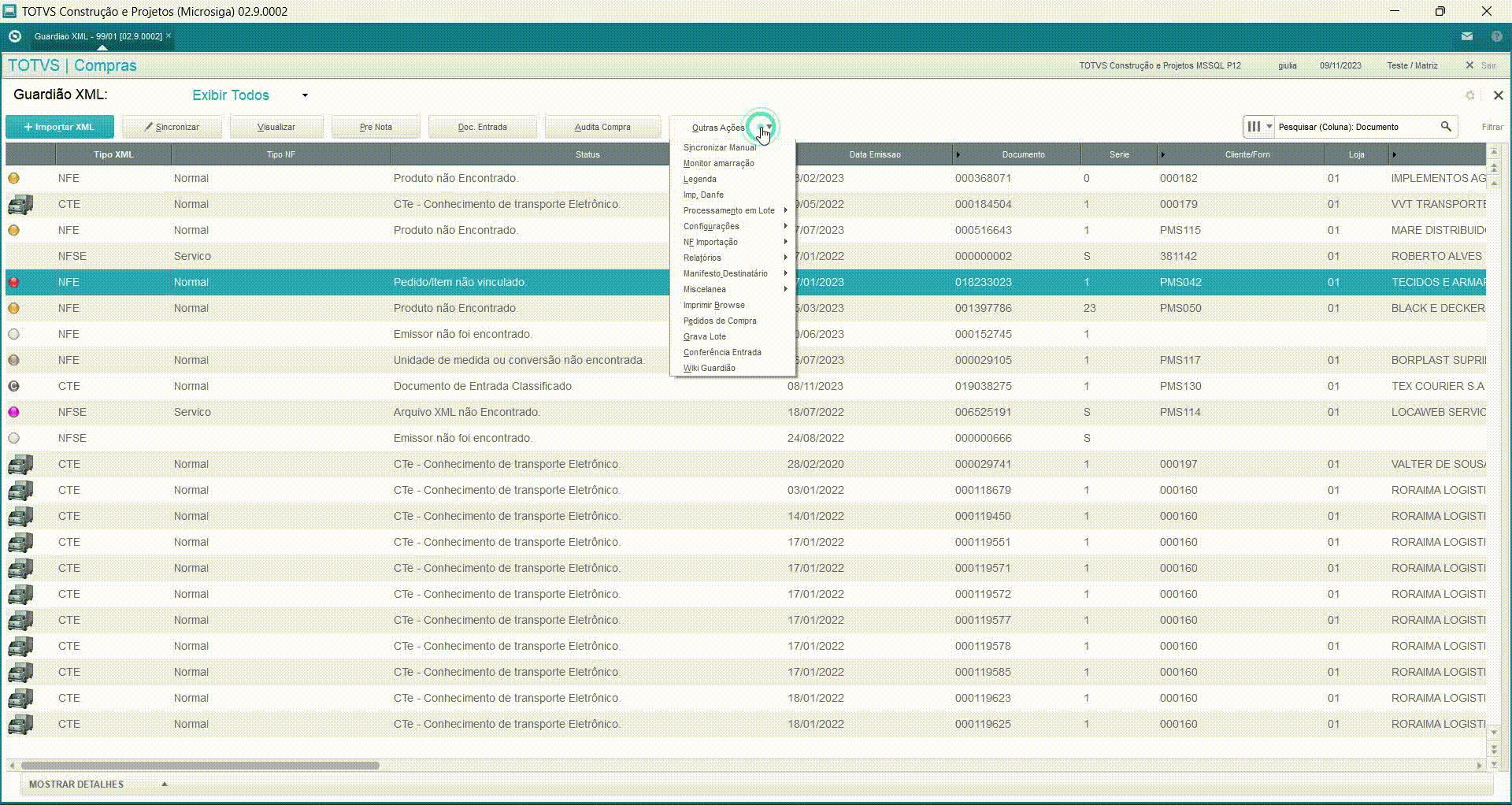Open the mail envelope icon at top right
The width and height of the screenshot is (1512, 805).
coord(1467,36)
